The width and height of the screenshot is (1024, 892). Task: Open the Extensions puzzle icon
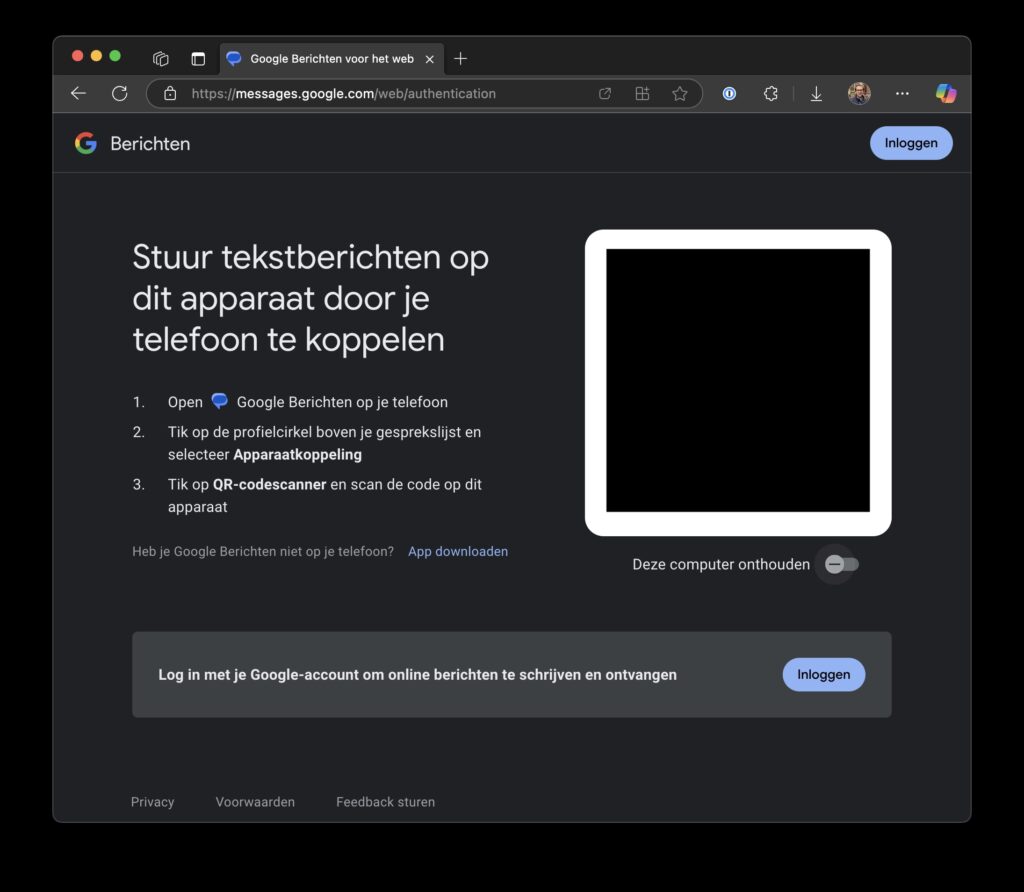771,93
